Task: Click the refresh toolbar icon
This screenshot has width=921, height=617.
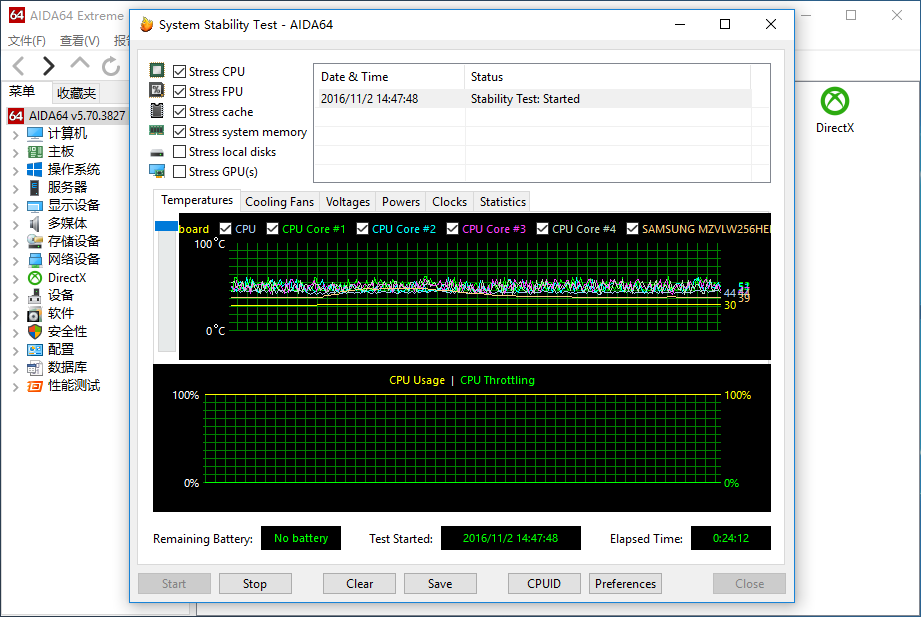Action: (111, 66)
